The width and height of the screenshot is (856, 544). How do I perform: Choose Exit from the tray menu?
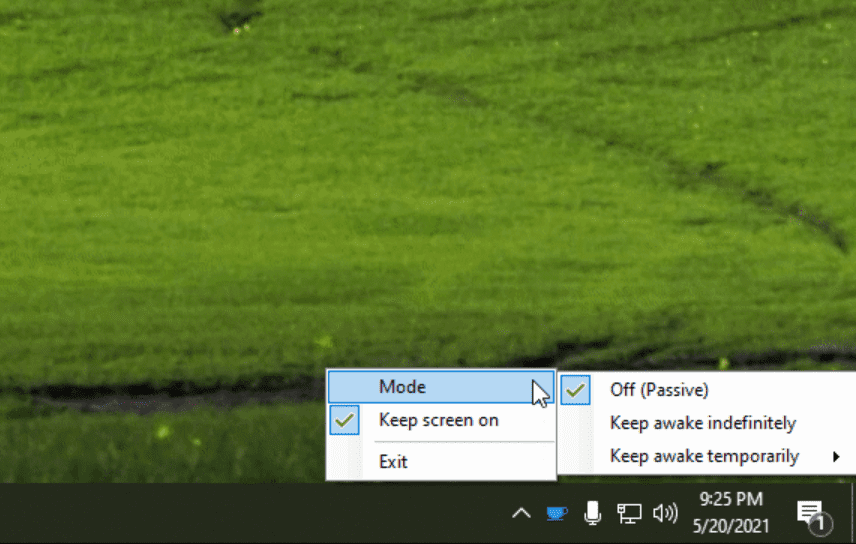(x=441, y=462)
